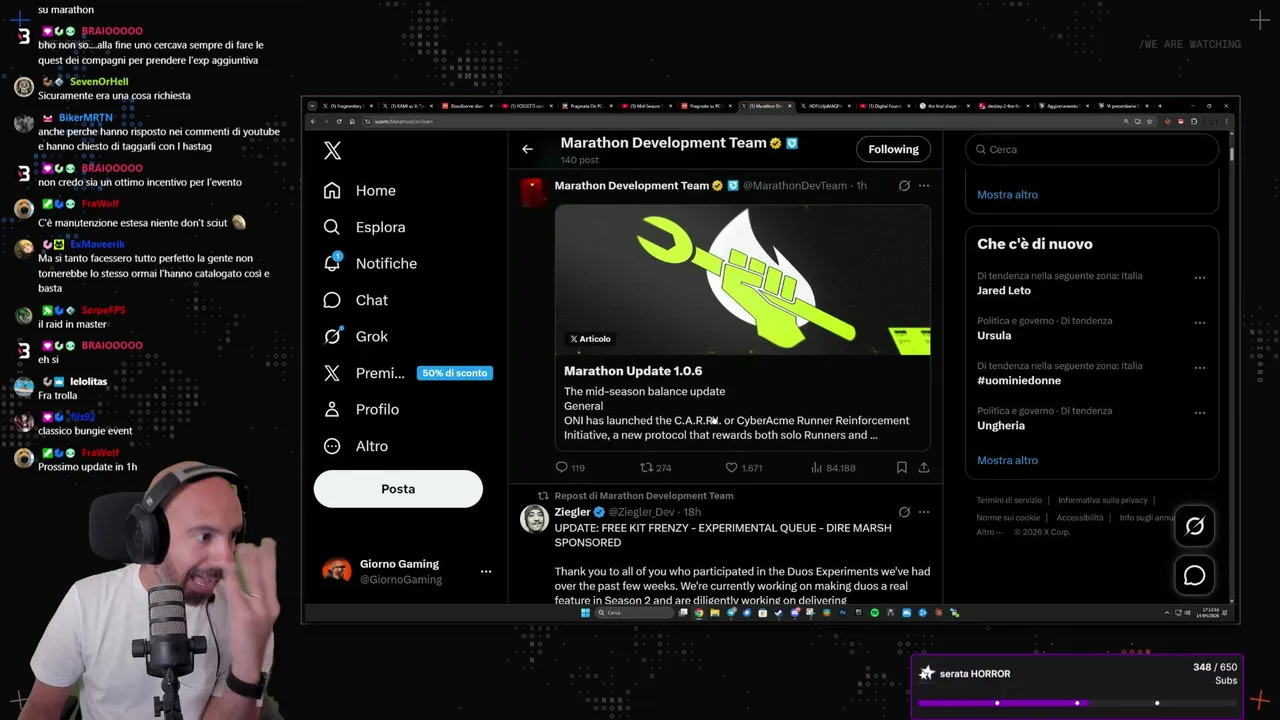The width and height of the screenshot is (1280, 720).
Task: Click Ziegler author name
Action: coord(572,512)
